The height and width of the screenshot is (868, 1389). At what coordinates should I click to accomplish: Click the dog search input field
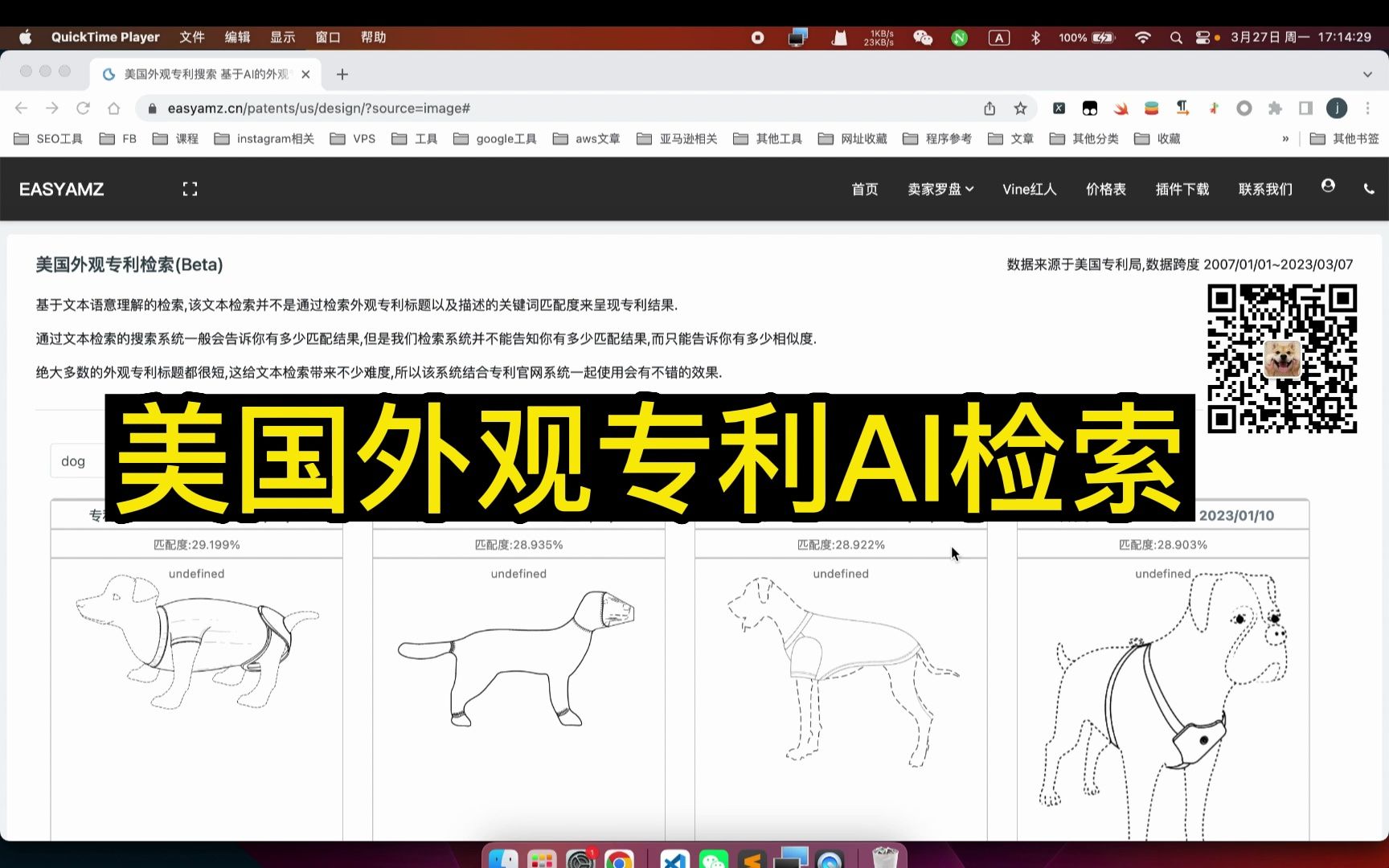(78, 461)
